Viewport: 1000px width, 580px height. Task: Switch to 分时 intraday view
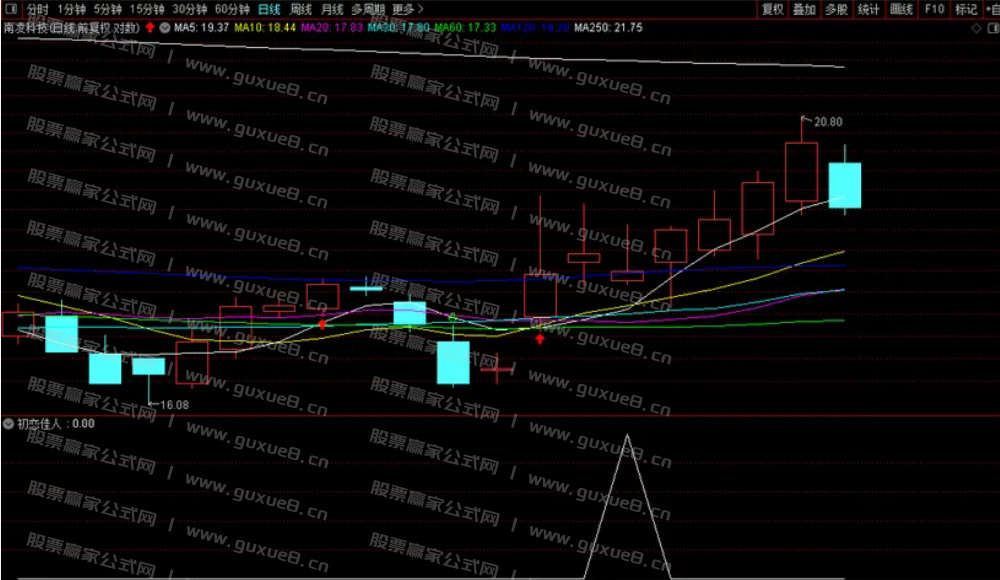click(36, 8)
